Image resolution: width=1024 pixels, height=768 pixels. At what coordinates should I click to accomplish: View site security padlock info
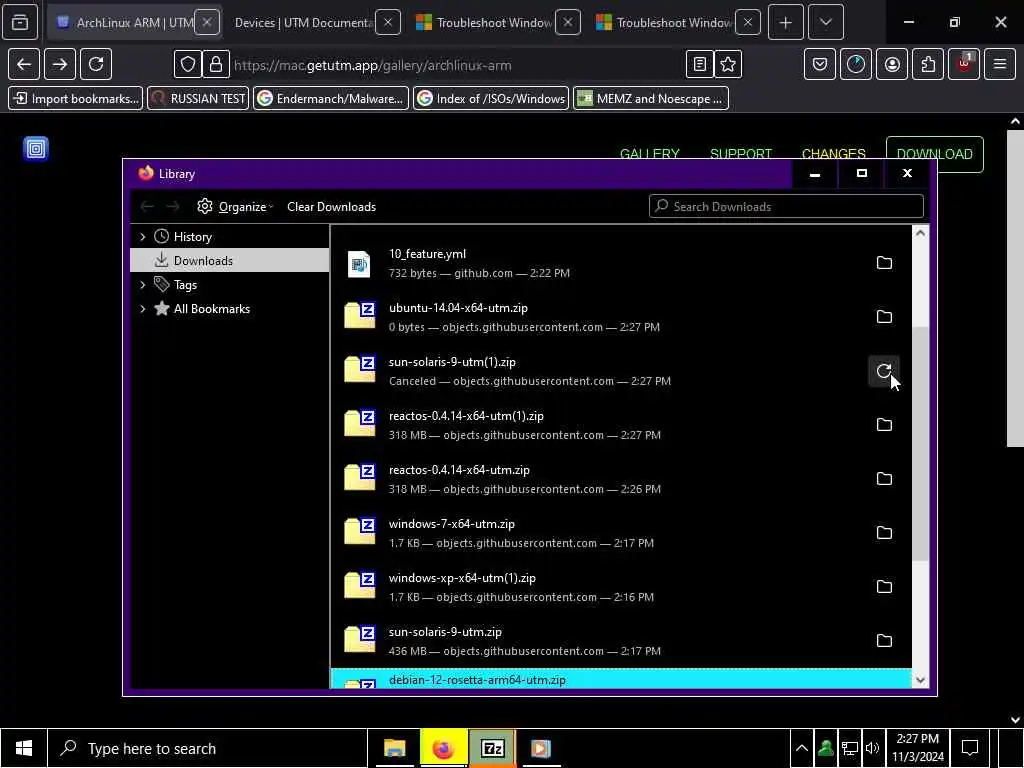(216, 64)
